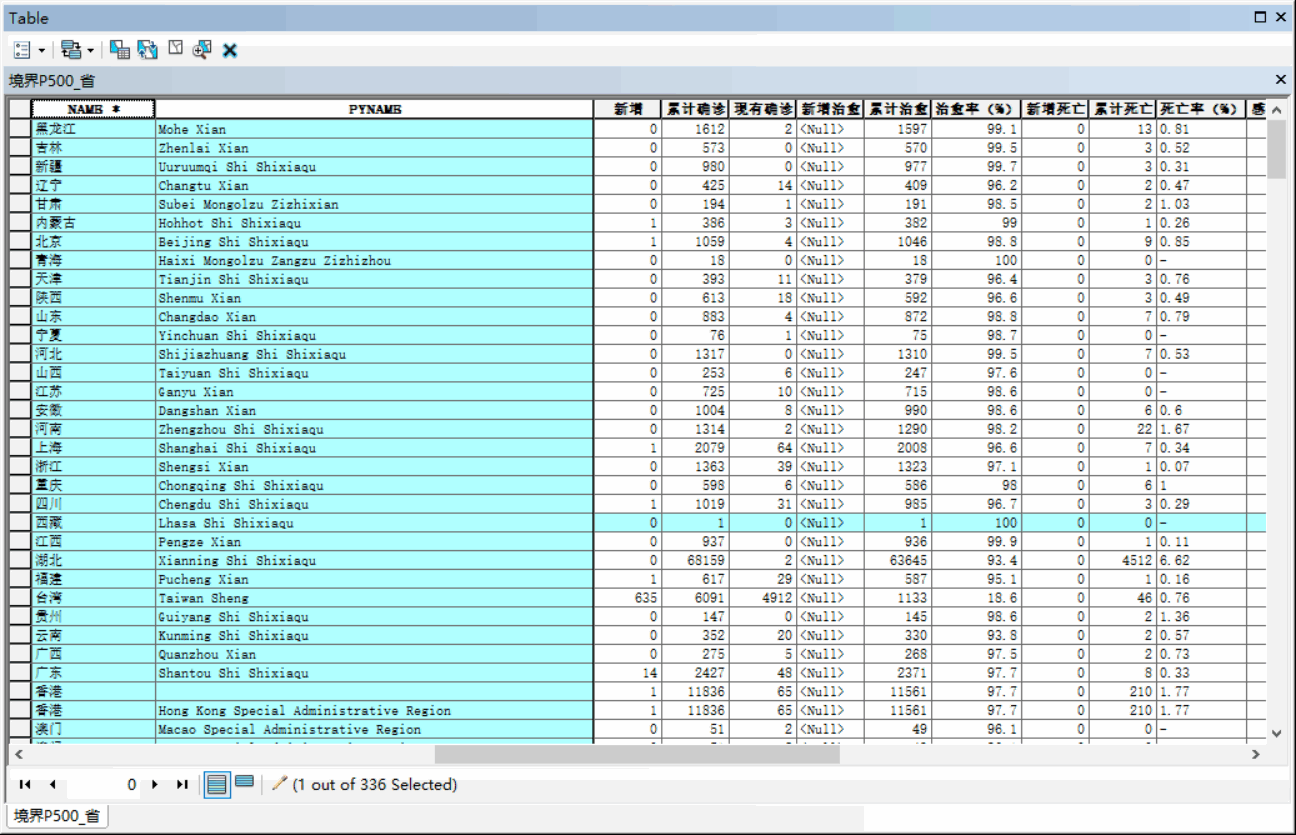Click the 新增死亡 column header
The image size is (1296, 835).
click(x=1055, y=109)
